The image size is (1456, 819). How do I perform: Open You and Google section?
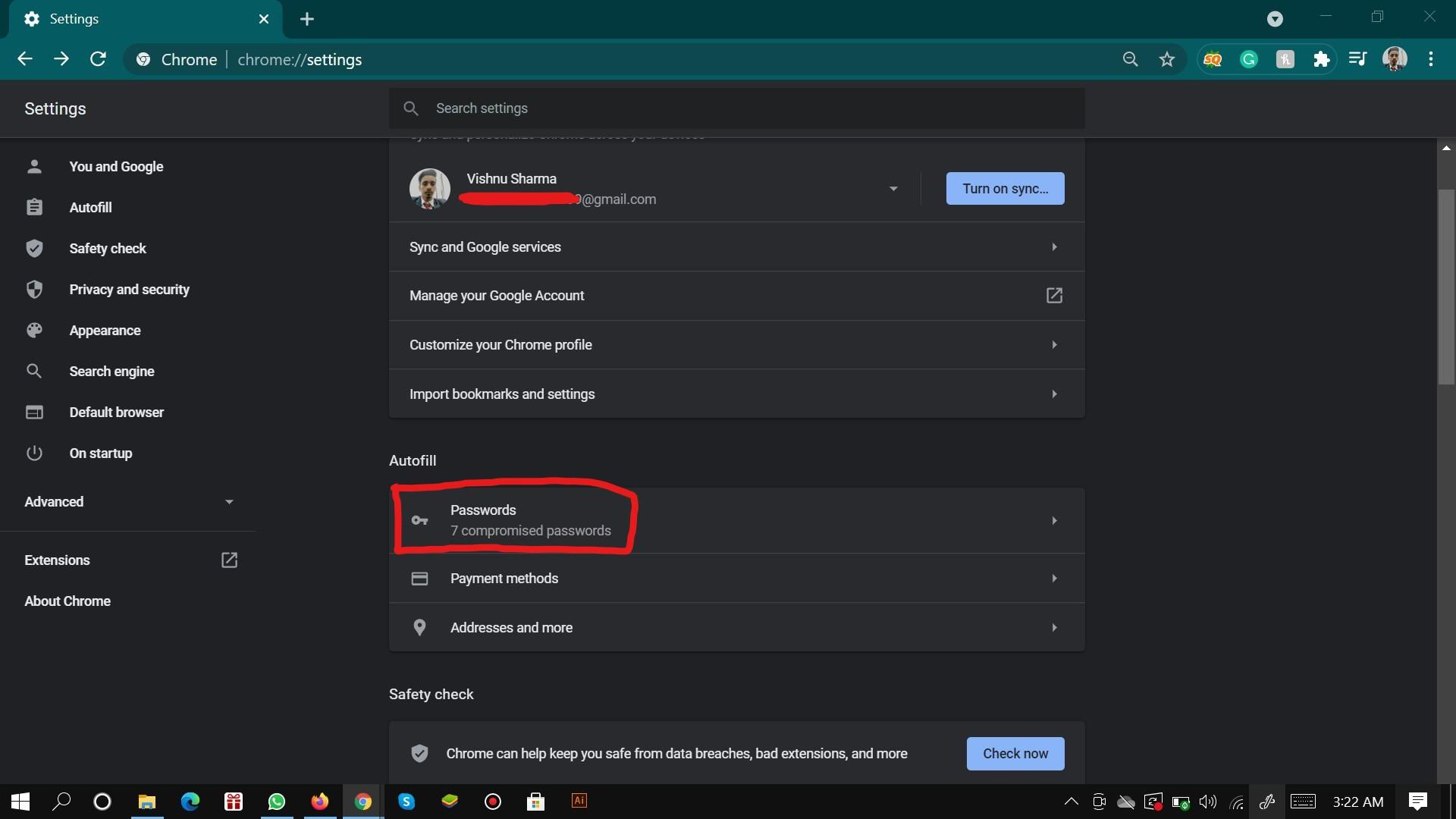[116, 167]
